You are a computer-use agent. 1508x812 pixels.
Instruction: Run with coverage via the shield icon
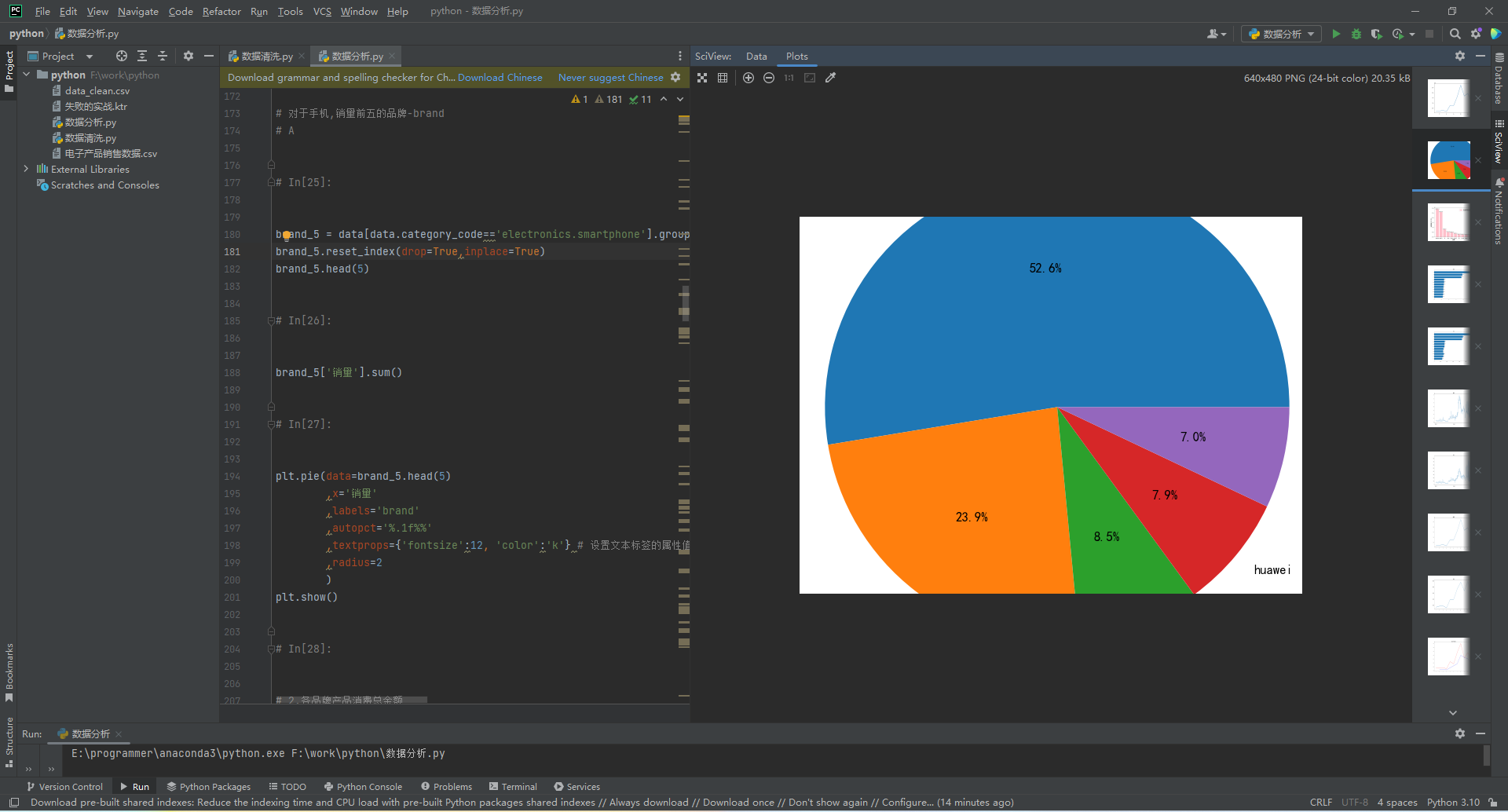point(1376,34)
